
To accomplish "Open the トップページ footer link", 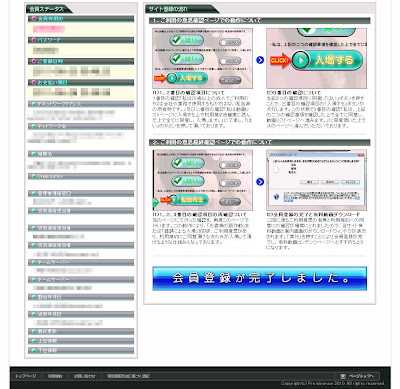I will click(x=25, y=376).
